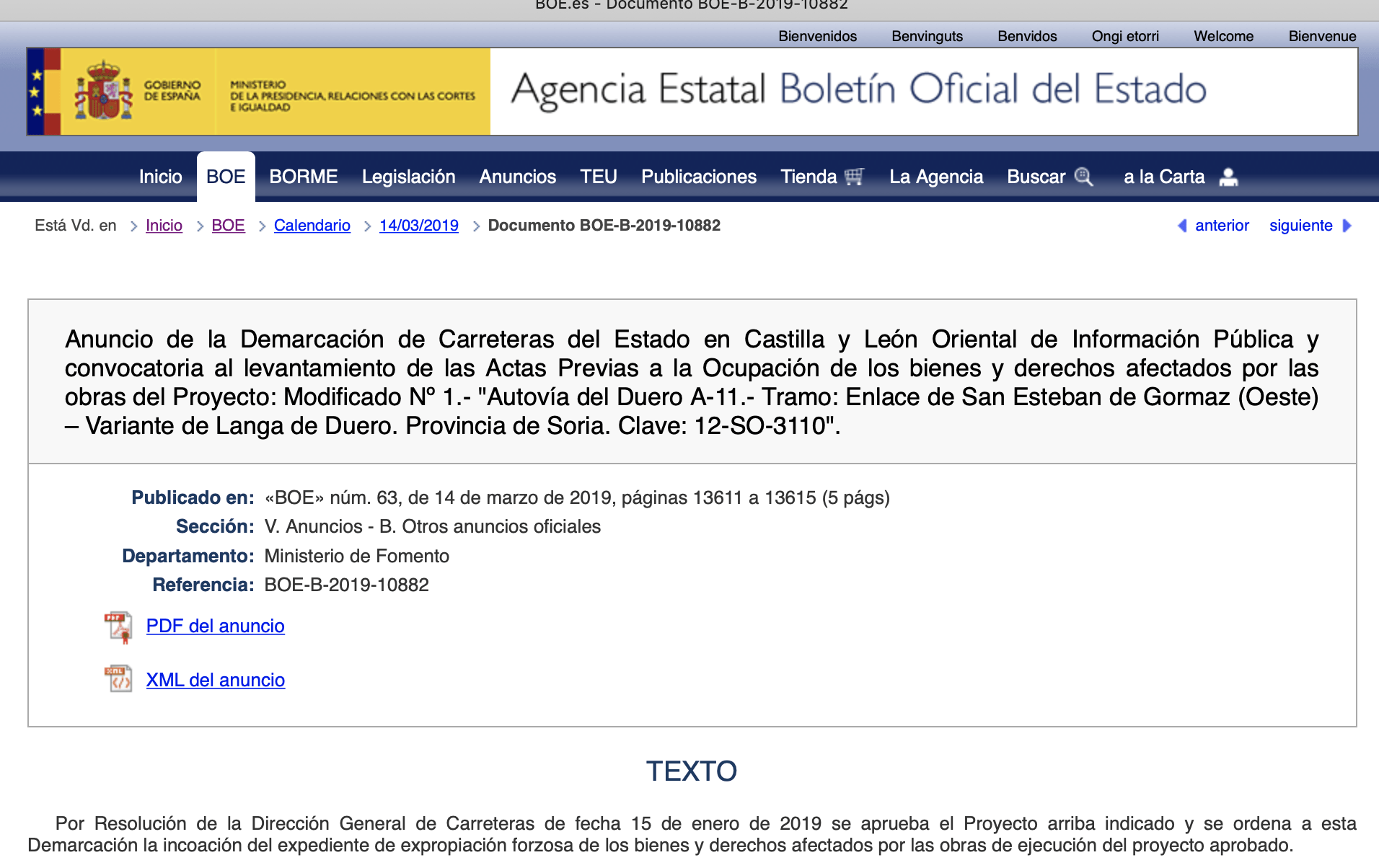The image size is (1379, 868).
Task: Click the Publicado en value «BOE» núm. 63
Action: [577, 498]
